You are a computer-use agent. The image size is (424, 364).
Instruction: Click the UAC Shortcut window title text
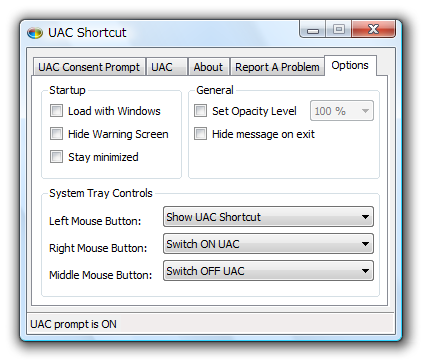pyautogui.click(x=87, y=33)
